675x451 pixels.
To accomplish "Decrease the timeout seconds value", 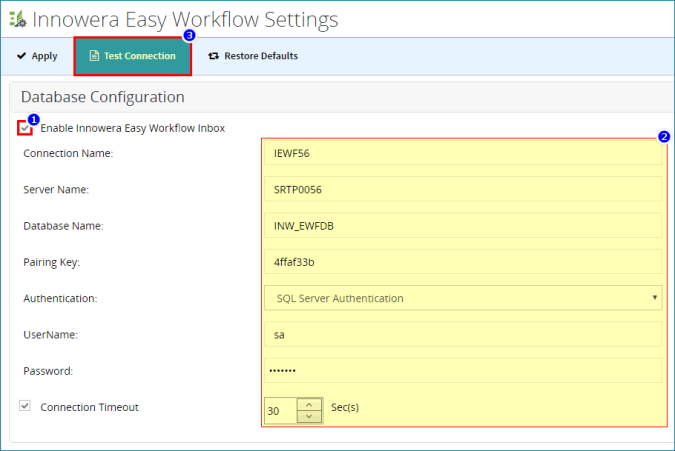I will (x=309, y=417).
